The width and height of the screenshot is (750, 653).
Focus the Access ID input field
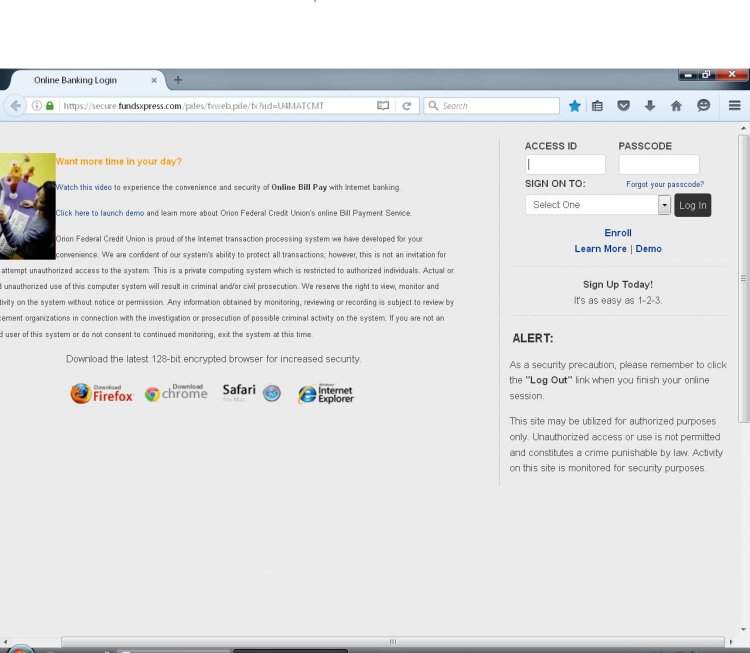(x=565, y=164)
